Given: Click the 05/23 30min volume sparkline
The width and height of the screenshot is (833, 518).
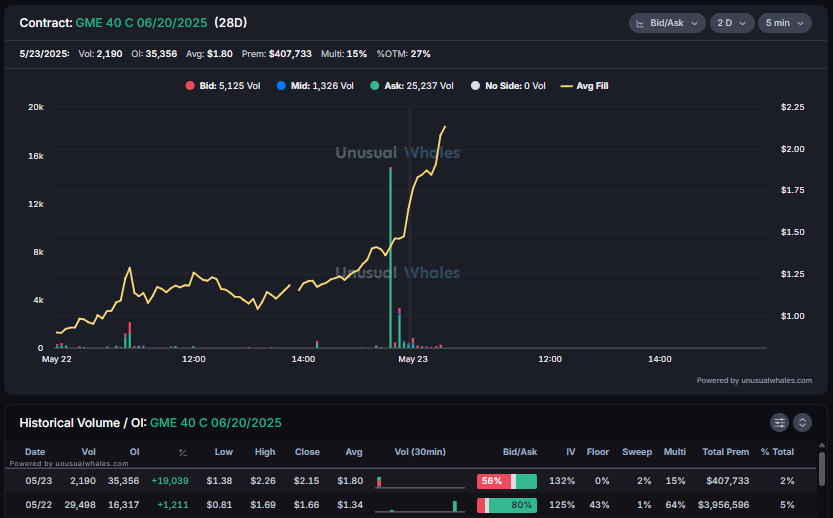Looking at the screenshot, I should 420,482.
